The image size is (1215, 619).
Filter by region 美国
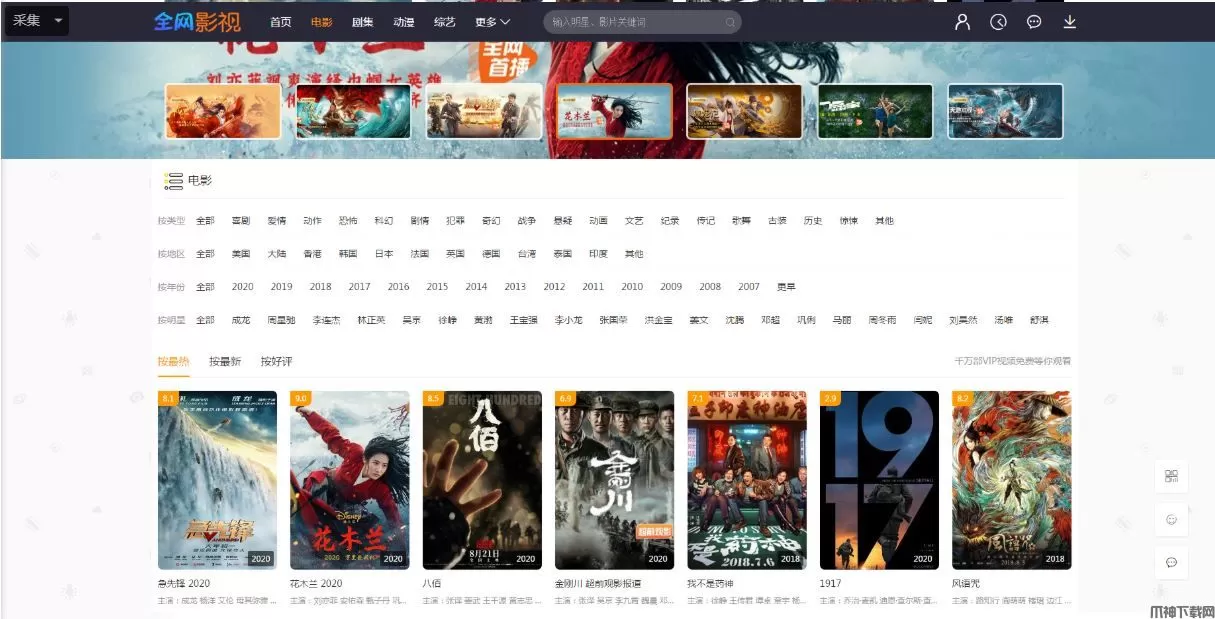241,254
